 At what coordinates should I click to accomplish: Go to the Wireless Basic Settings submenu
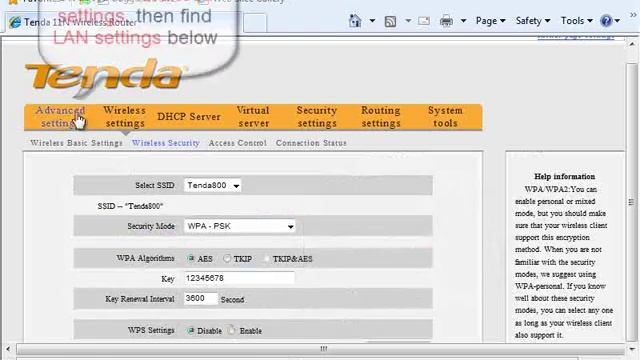click(76, 143)
